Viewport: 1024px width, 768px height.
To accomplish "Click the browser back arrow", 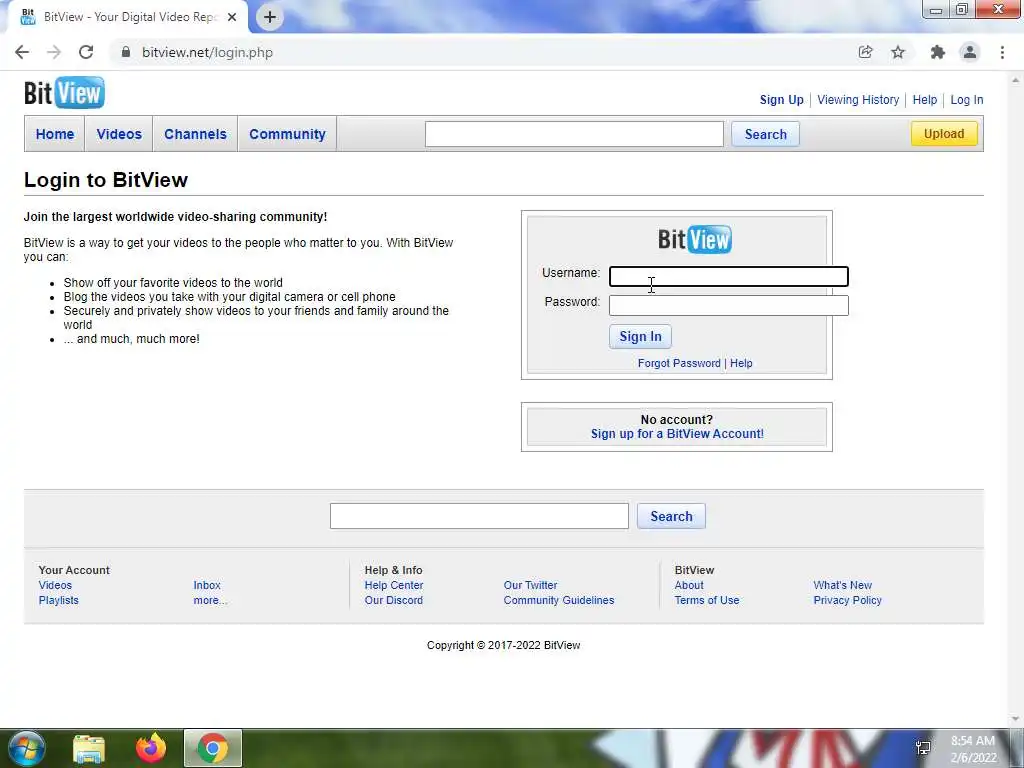I will 22,52.
